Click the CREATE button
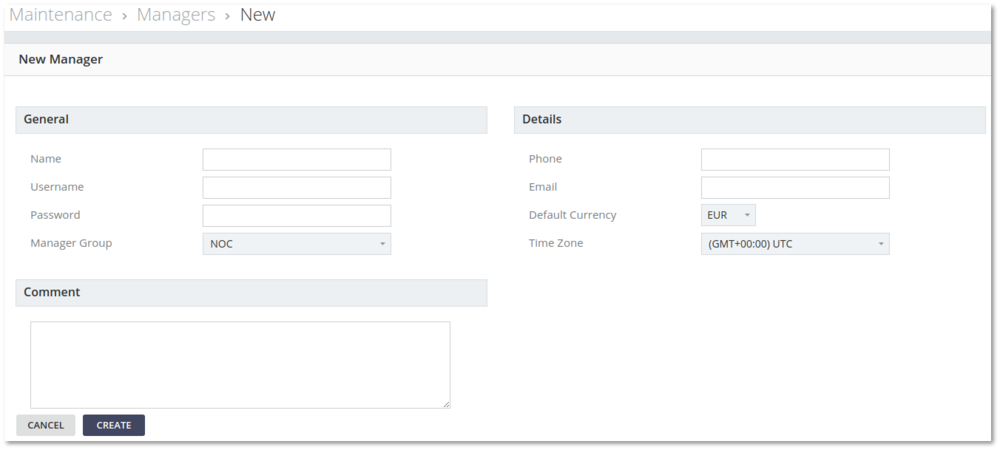1000x450 pixels. (x=114, y=425)
